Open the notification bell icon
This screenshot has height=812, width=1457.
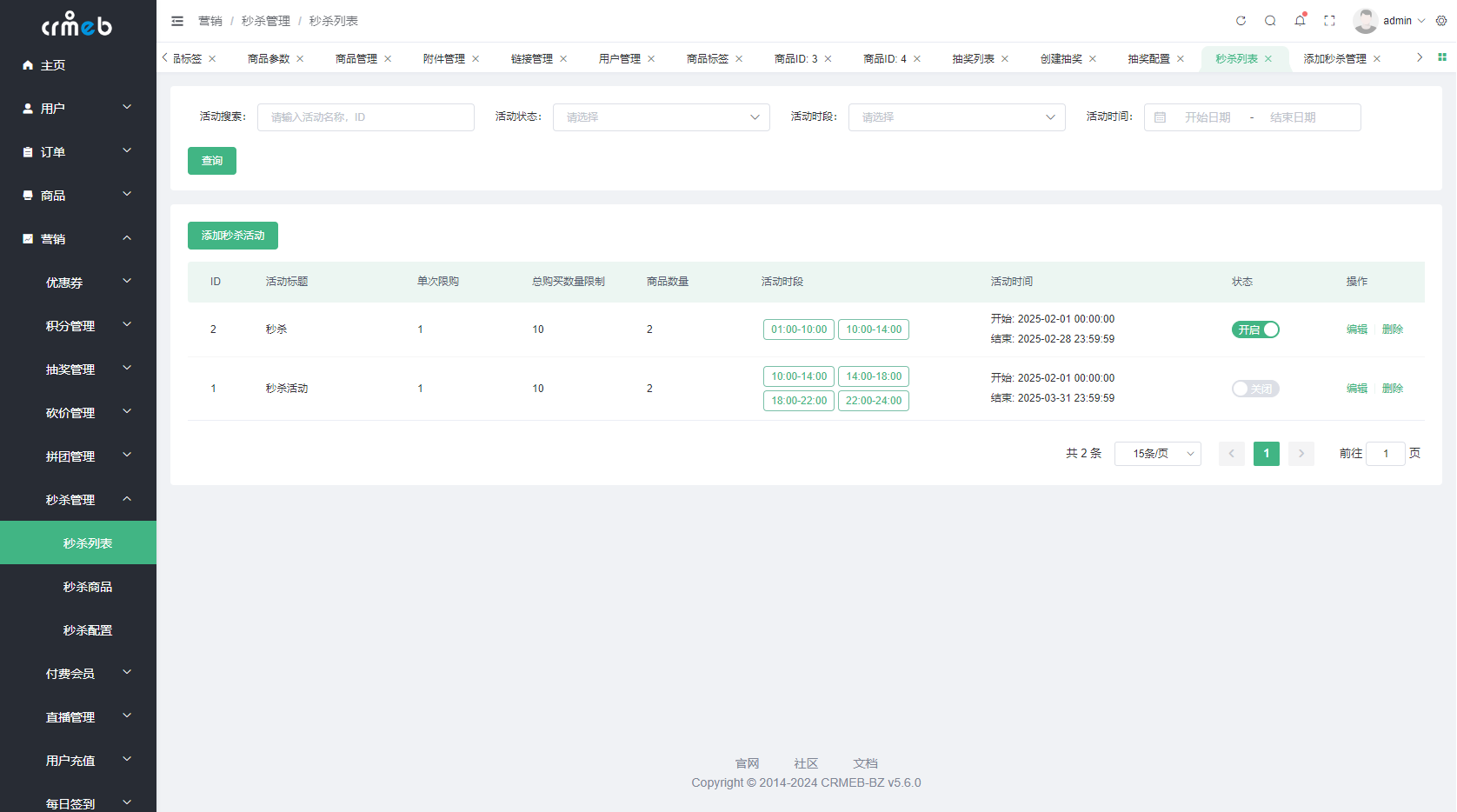(1300, 21)
